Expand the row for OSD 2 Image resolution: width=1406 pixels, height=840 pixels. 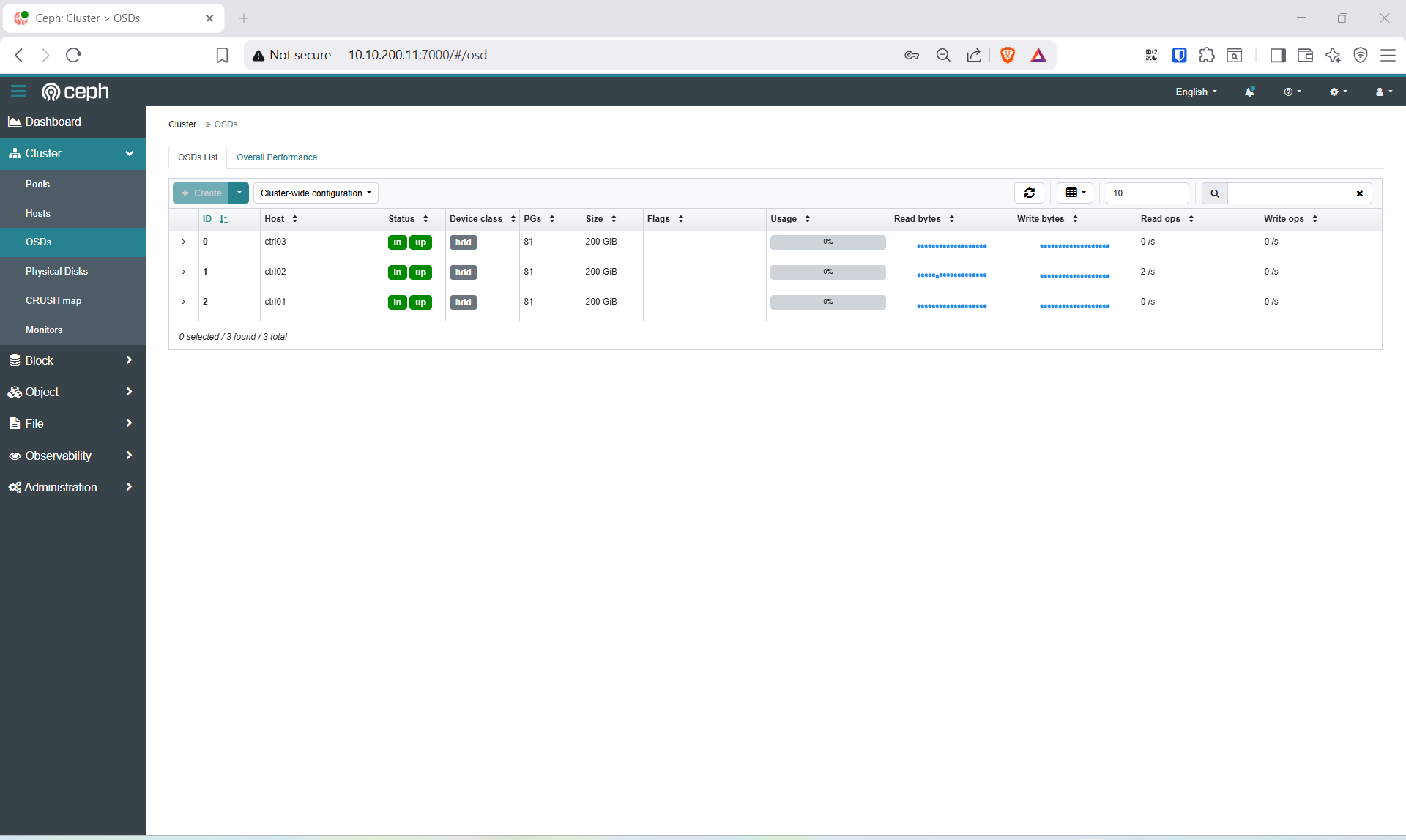click(184, 302)
